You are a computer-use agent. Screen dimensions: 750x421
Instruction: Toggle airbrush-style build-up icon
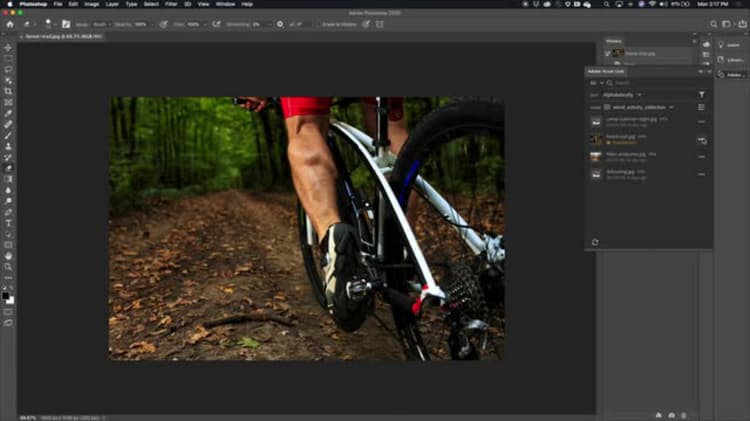216,24
